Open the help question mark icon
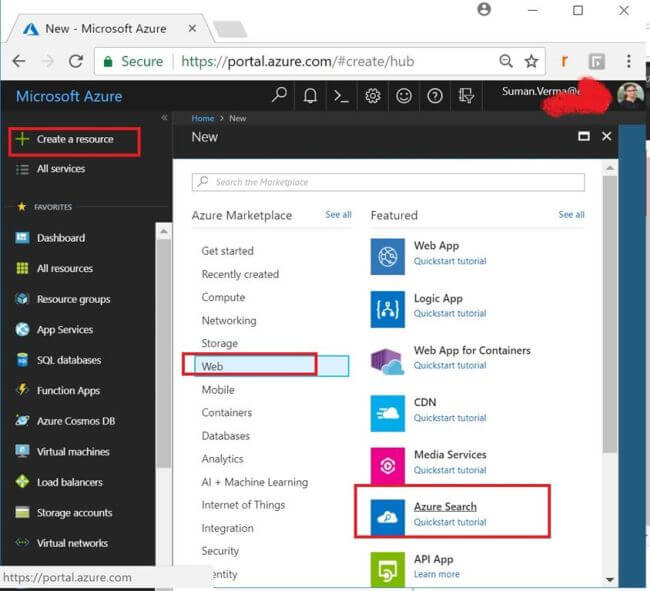Viewport: 650px width, 591px height. click(x=435, y=96)
